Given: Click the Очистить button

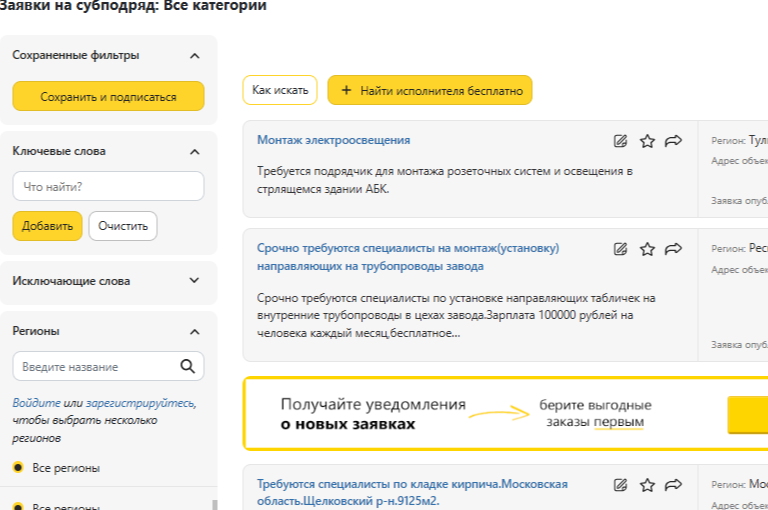Looking at the screenshot, I should click(123, 226).
